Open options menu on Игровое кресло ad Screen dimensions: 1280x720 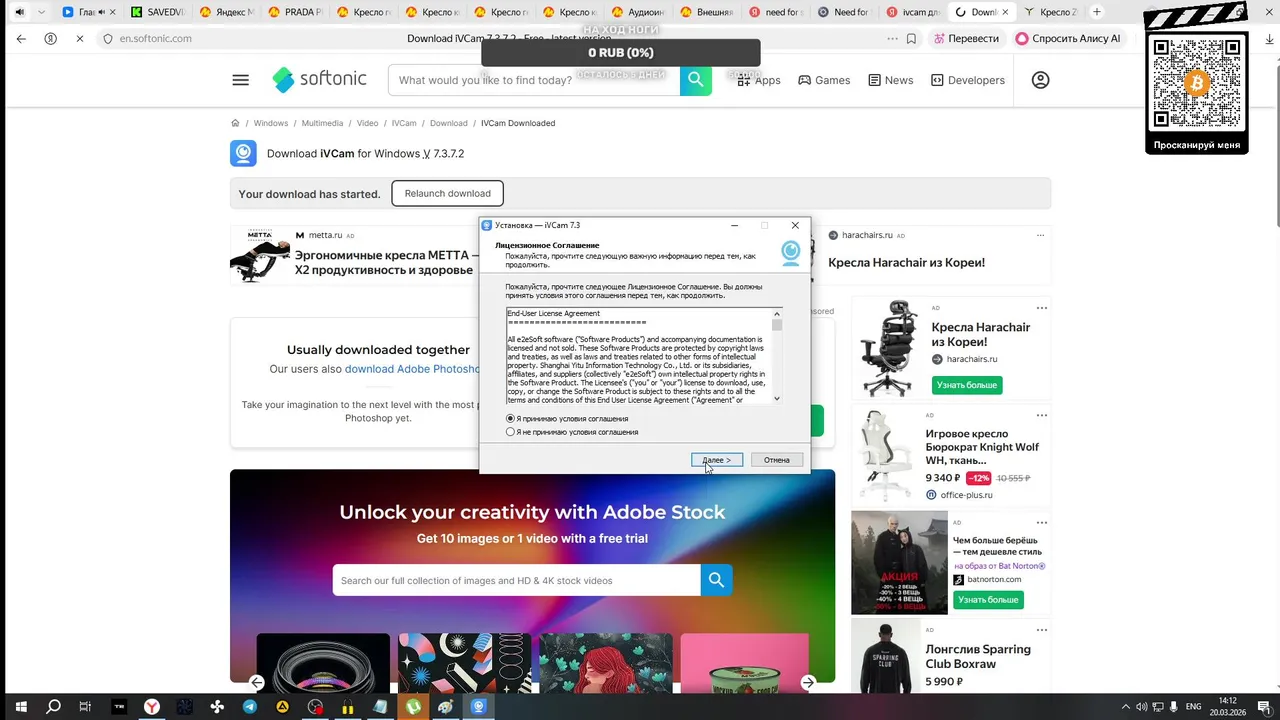(1042, 415)
